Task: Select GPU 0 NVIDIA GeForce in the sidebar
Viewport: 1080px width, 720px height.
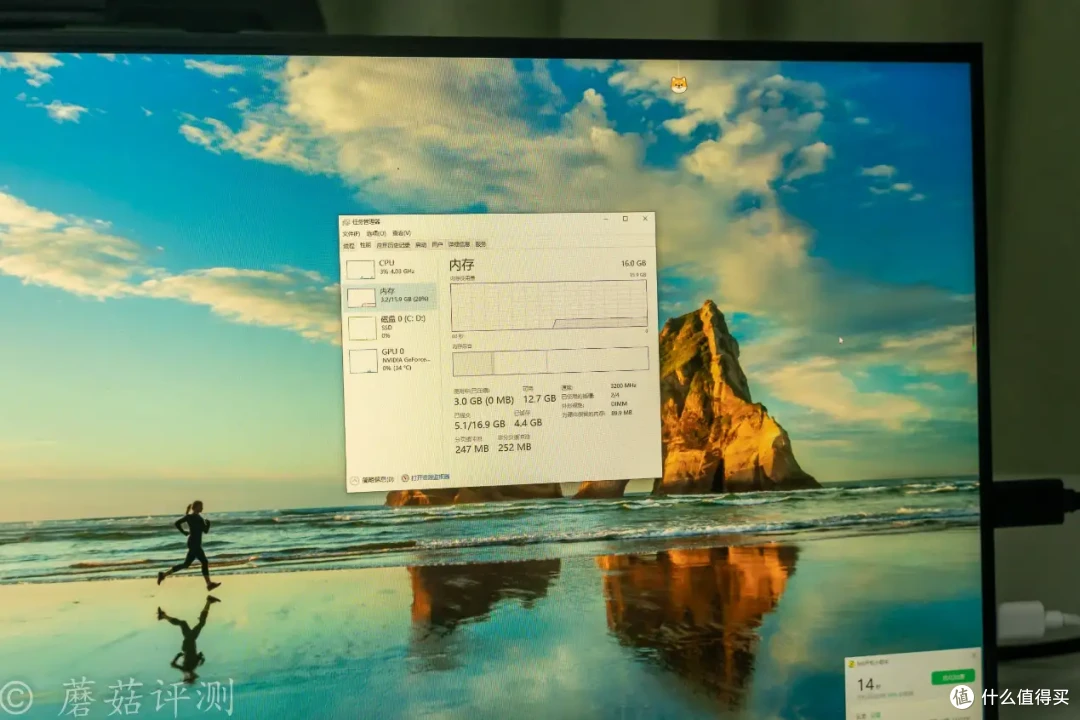Action: click(x=391, y=360)
